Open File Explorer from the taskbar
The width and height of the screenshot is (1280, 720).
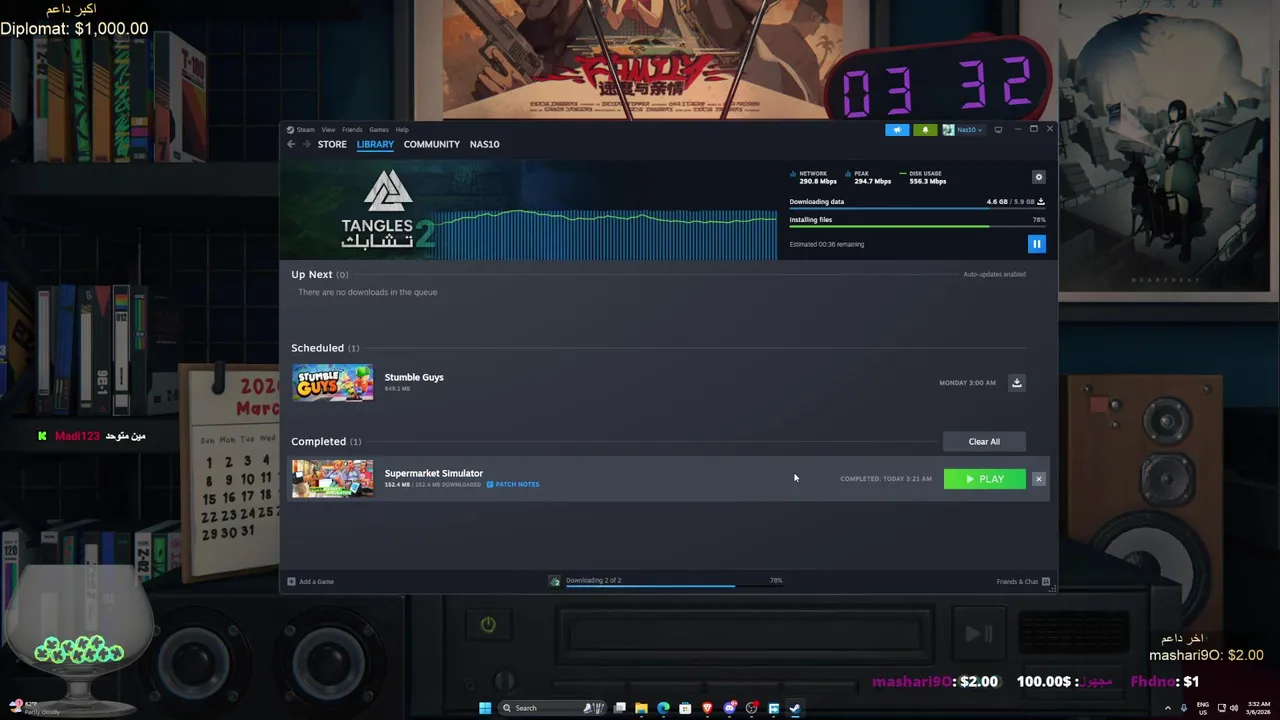tap(641, 708)
